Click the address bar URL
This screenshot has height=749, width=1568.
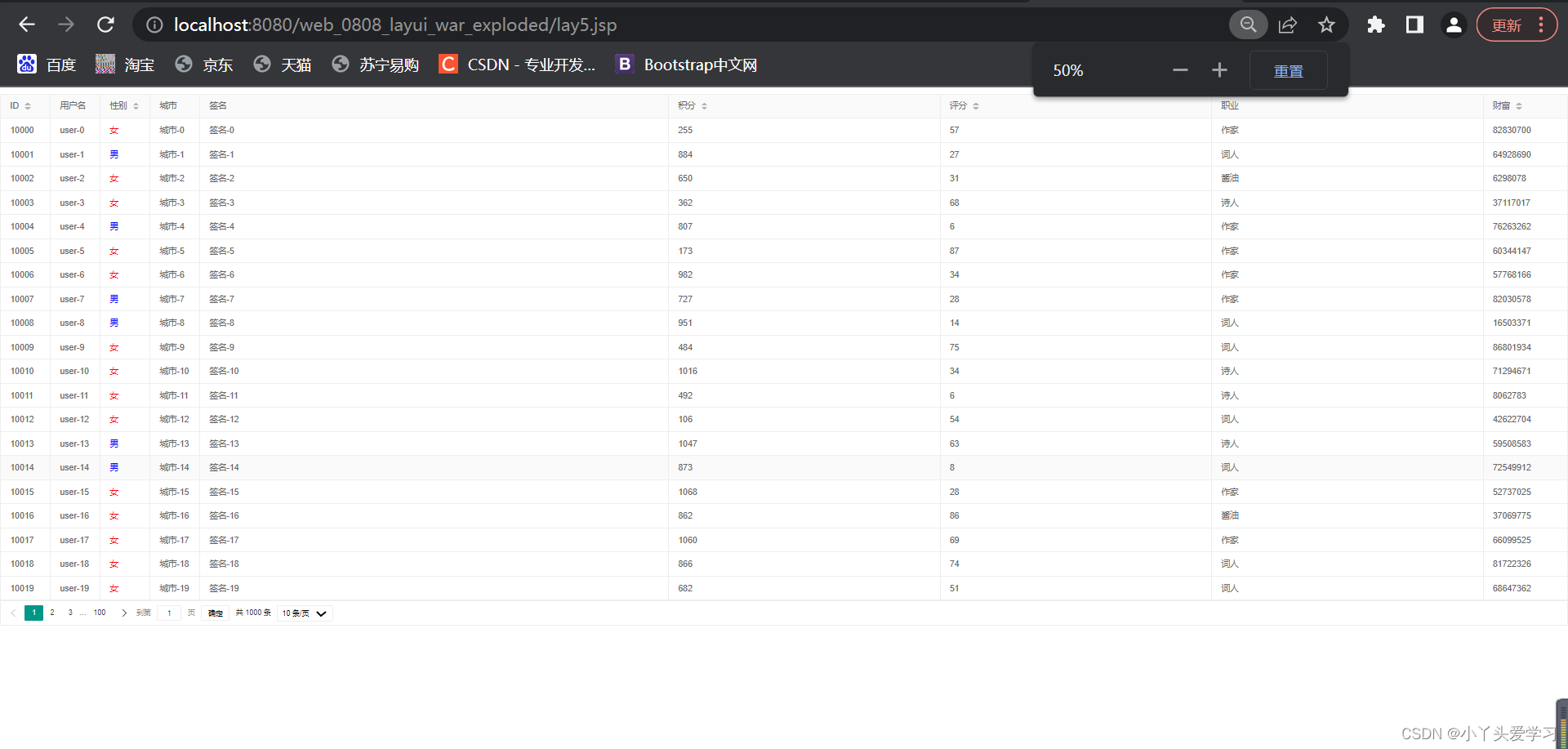395,25
